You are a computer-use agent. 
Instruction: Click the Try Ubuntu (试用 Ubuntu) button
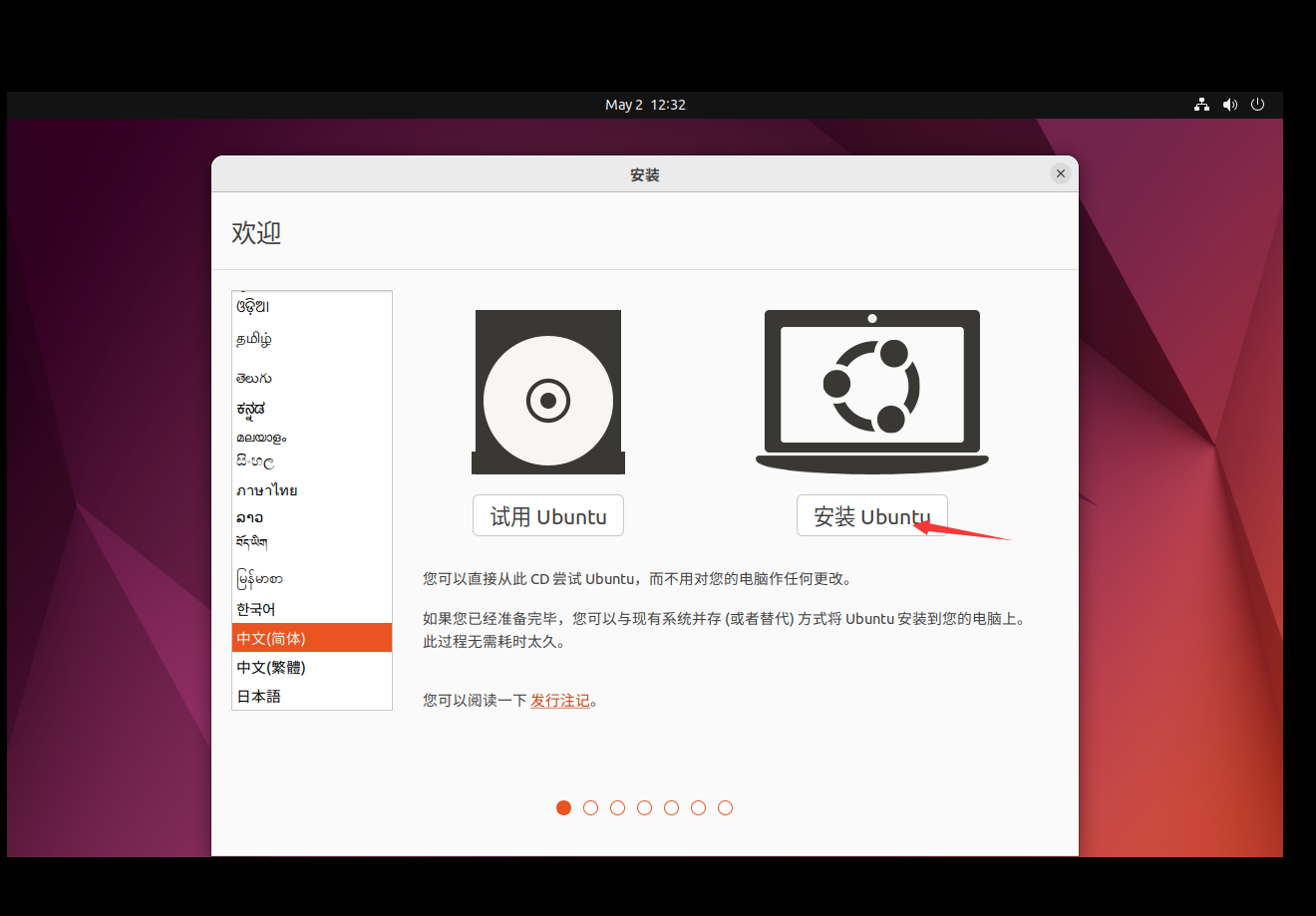548,516
